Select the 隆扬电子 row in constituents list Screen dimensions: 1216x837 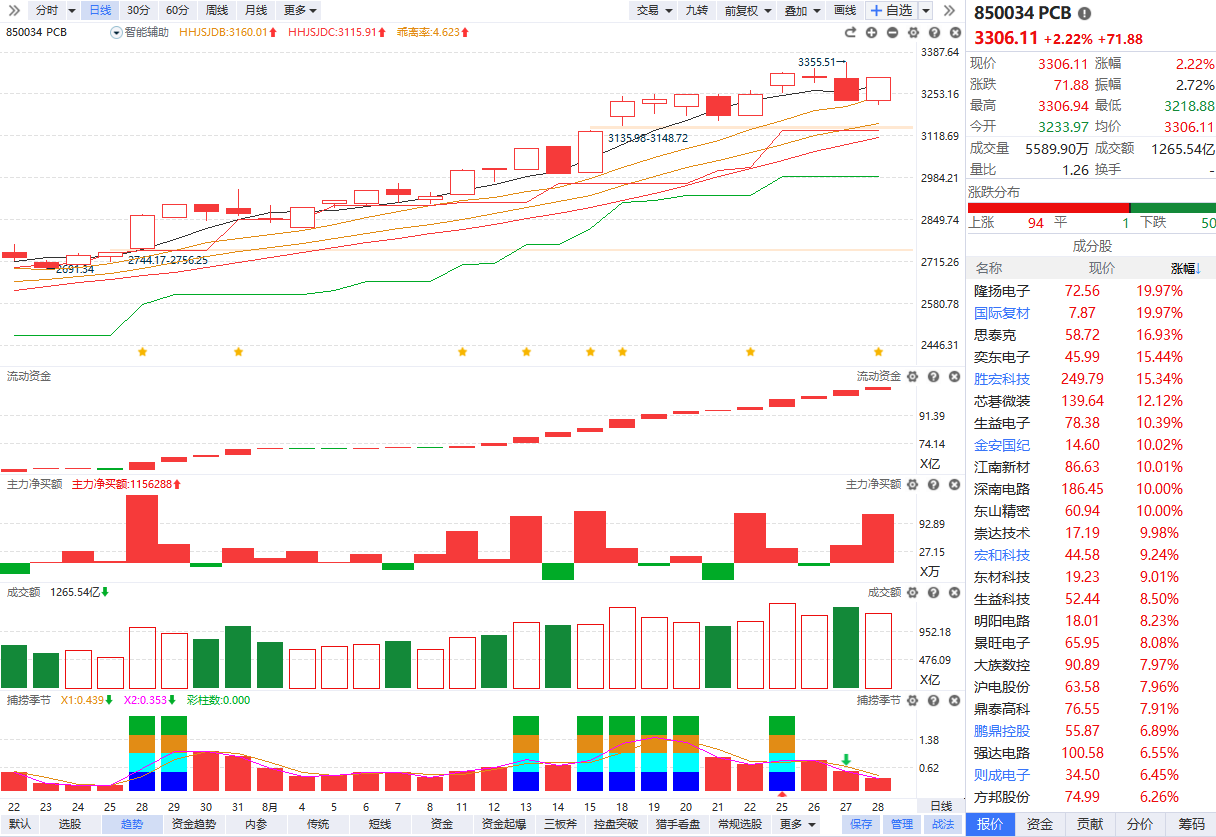[1091, 291]
